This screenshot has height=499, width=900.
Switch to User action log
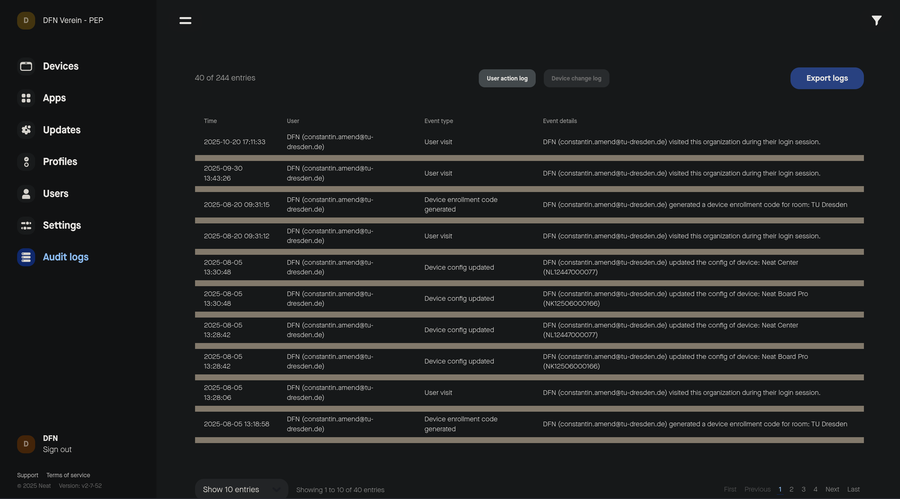click(507, 78)
